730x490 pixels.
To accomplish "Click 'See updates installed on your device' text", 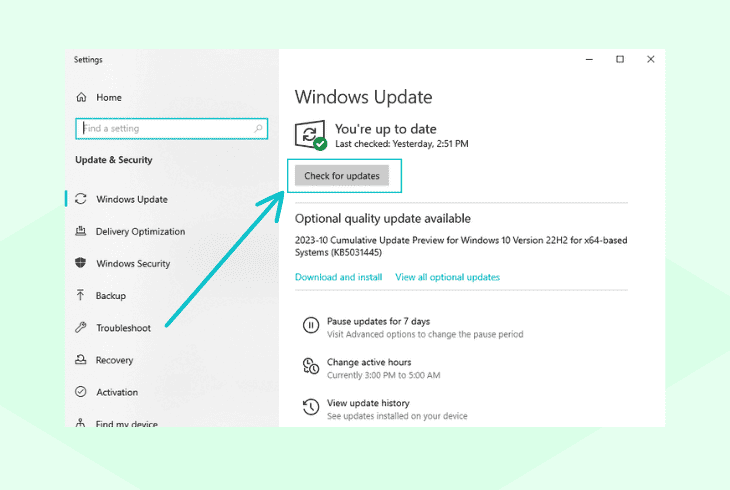I will 397,416.
